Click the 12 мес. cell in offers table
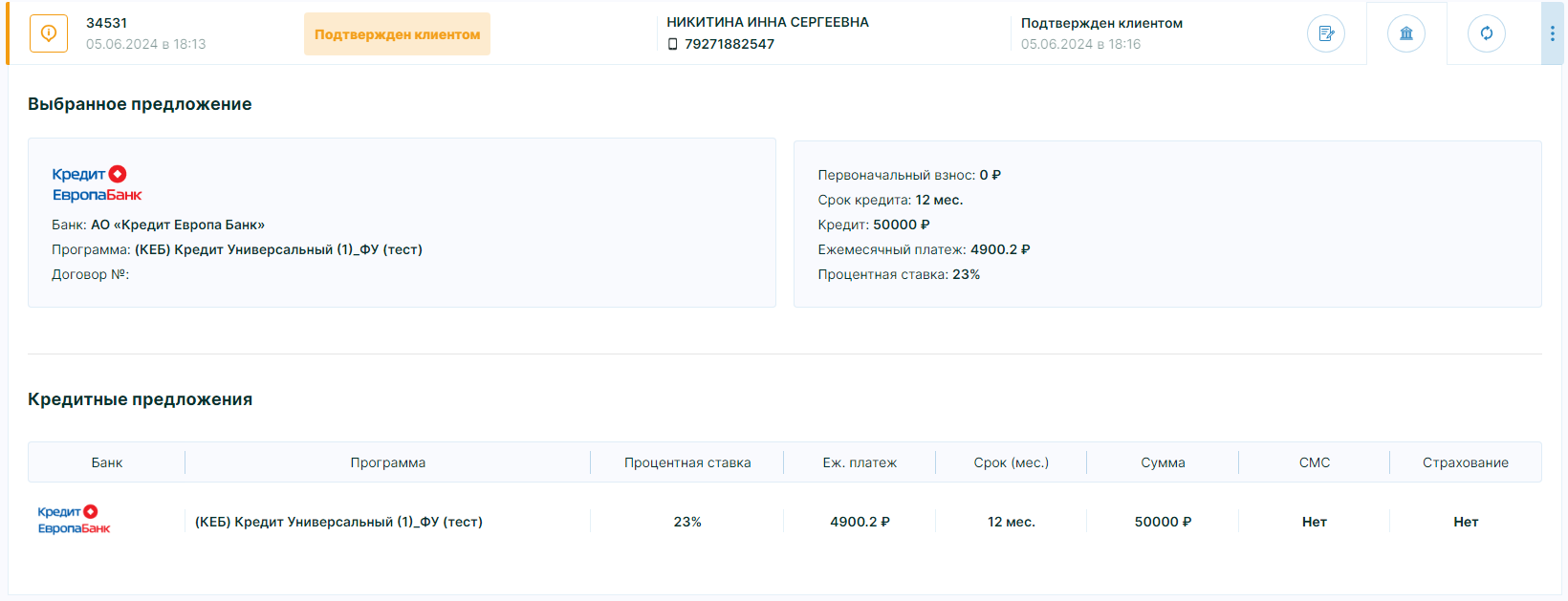Image resolution: width=1568 pixels, height=601 pixels. coord(1012,522)
